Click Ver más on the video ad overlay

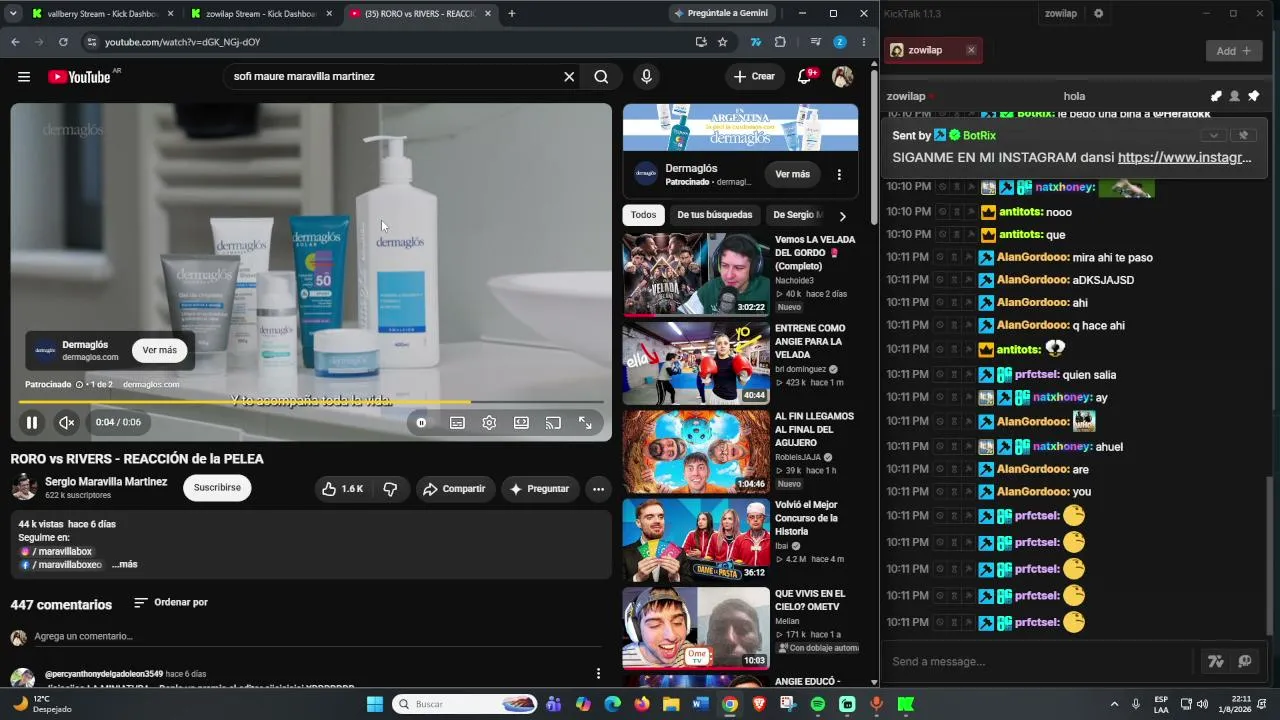tap(159, 351)
